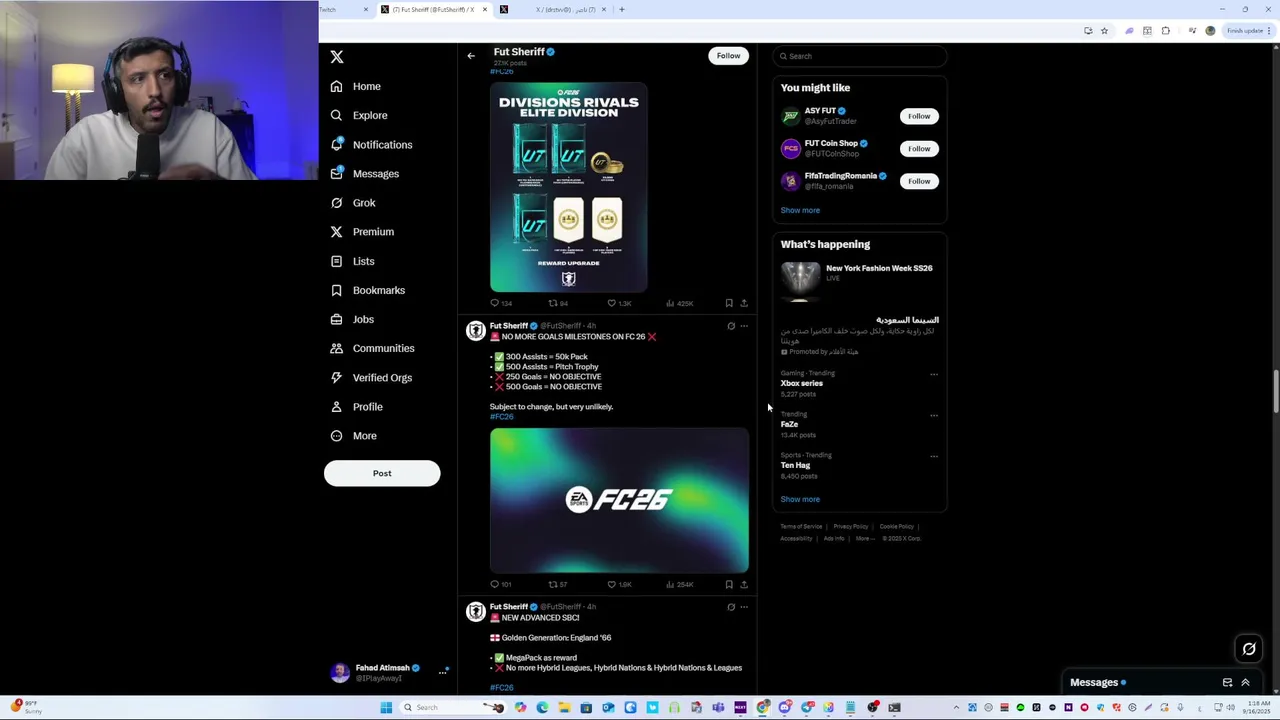Expand the More menu in sidebar
This screenshot has height=720, width=1280.
(x=354, y=436)
